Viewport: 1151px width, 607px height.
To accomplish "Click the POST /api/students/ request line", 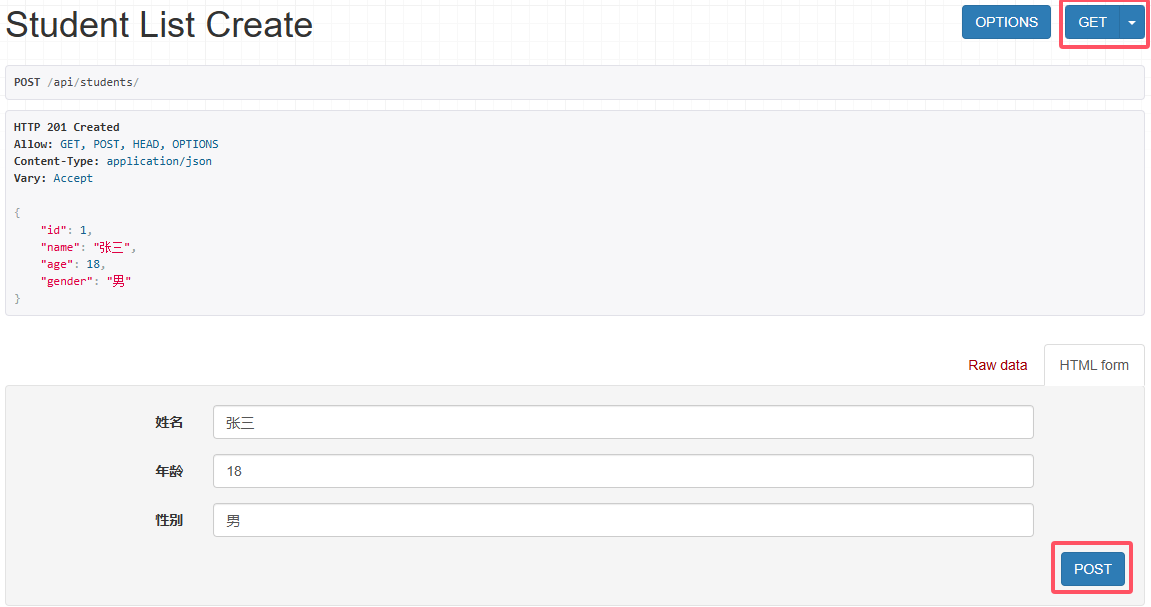I will coord(76,82).
